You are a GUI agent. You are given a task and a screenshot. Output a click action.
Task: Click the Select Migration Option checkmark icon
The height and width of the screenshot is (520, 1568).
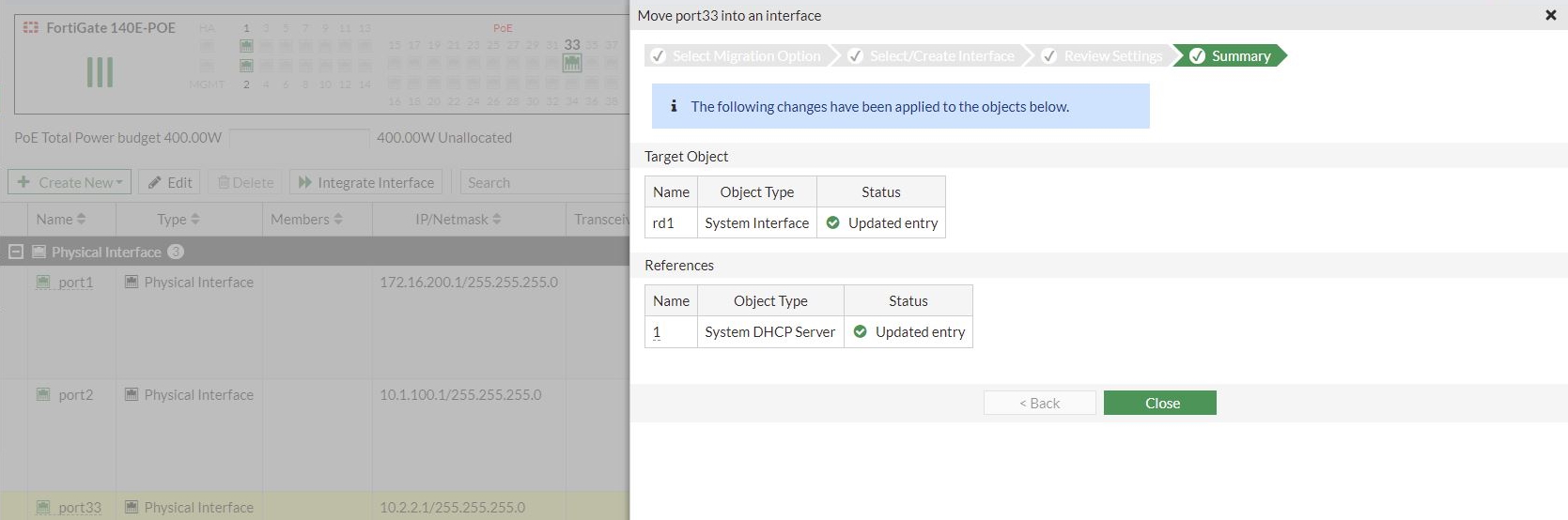[x=659, y=56]
